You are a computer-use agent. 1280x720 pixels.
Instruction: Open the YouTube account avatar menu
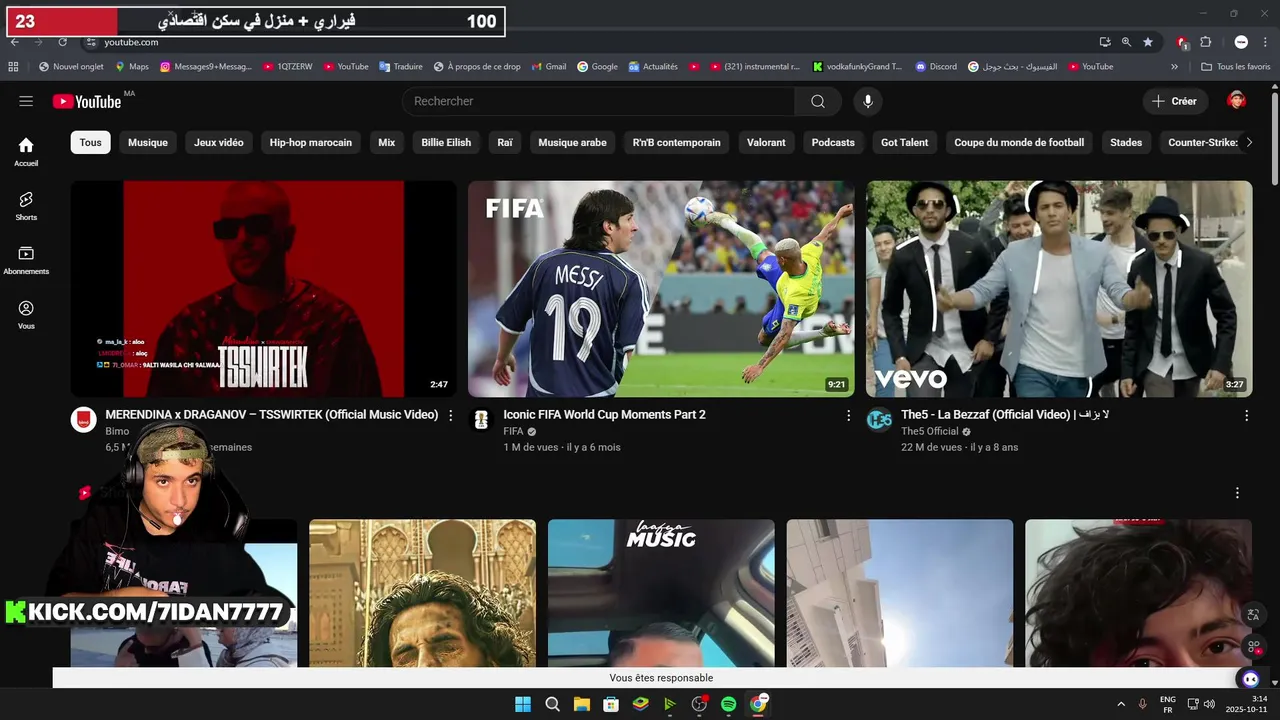point(1237,101)
